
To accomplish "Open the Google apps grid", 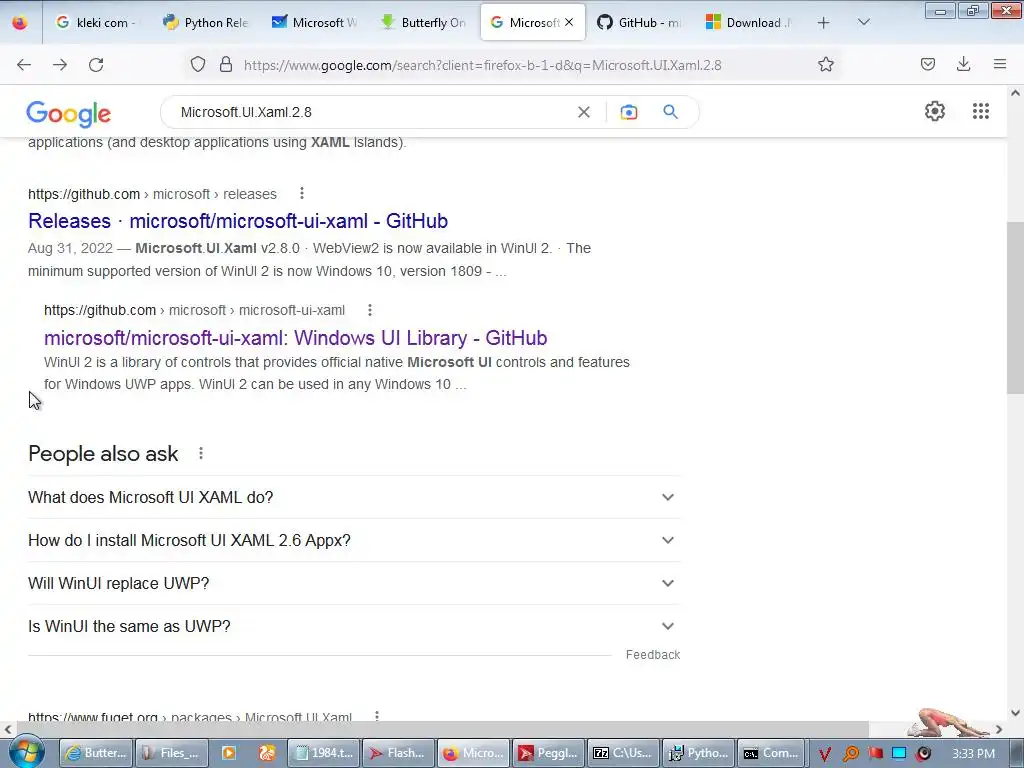I will (x=980, y=111).
